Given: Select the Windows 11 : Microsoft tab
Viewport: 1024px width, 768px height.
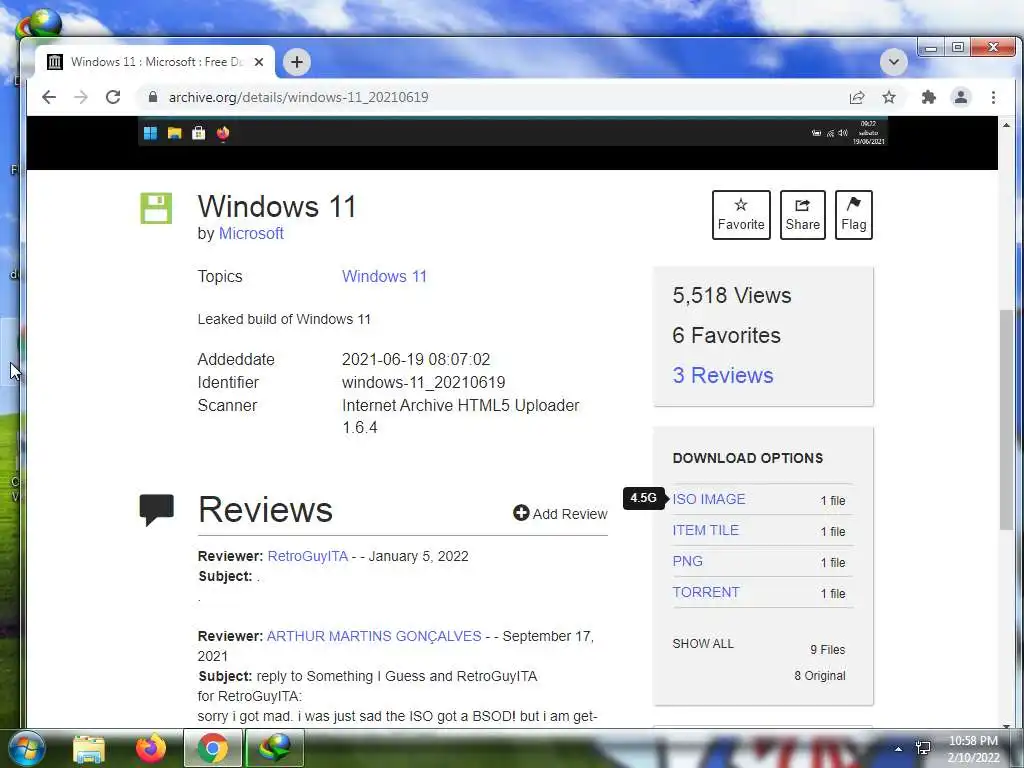Looking at the screenshot, I should pyautogui.click(x=155, y=62).
